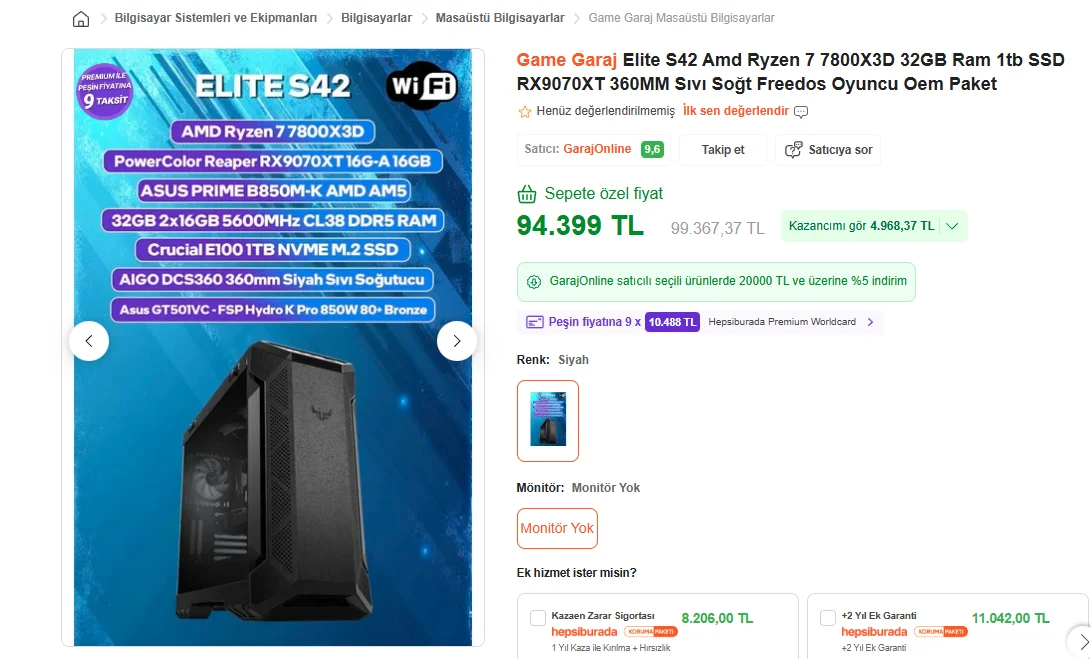Viewport: 1091px width, 659px height.
Task: Select the Siyah color variant thumbnail
Action: (x=548, y=420)
